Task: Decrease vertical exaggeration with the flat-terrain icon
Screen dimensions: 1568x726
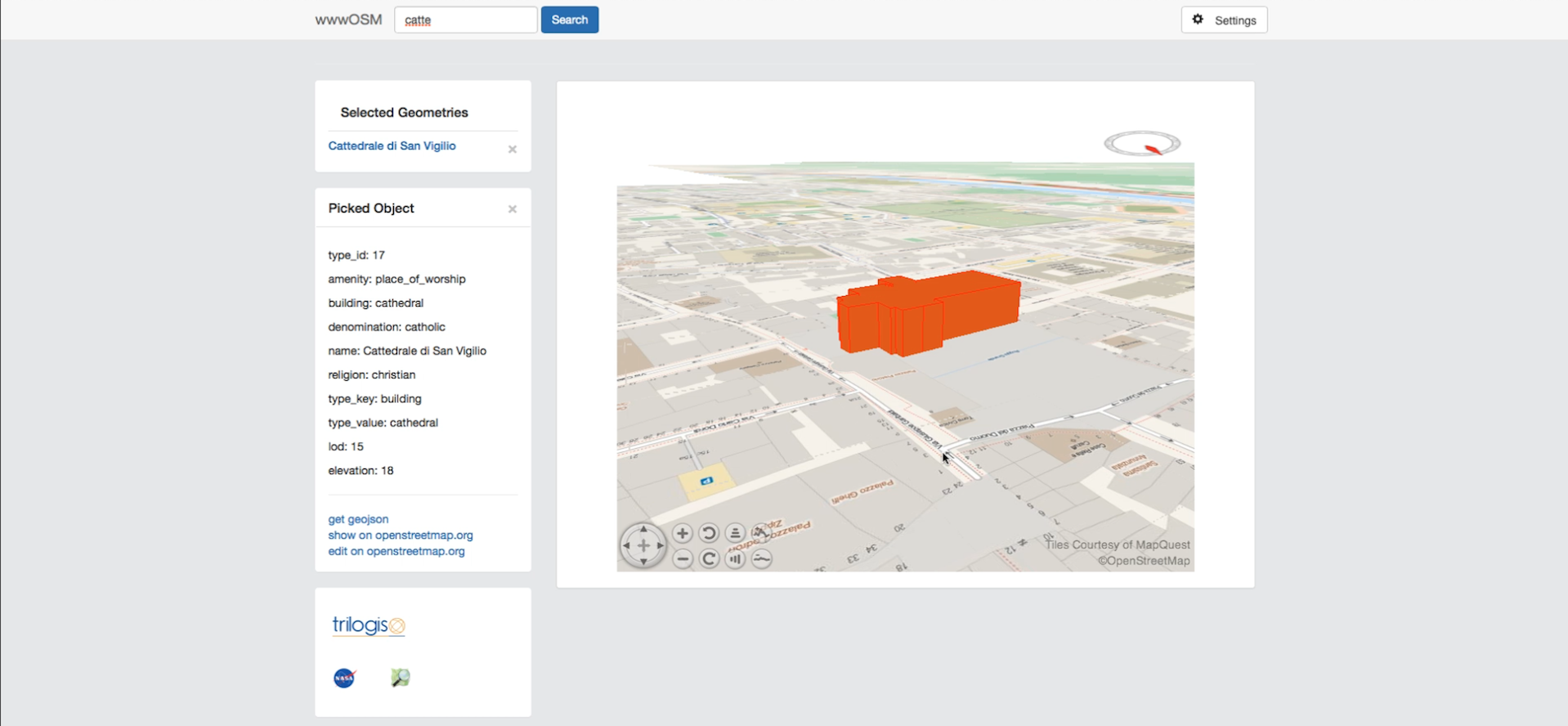Action: (x=761, y=559)
